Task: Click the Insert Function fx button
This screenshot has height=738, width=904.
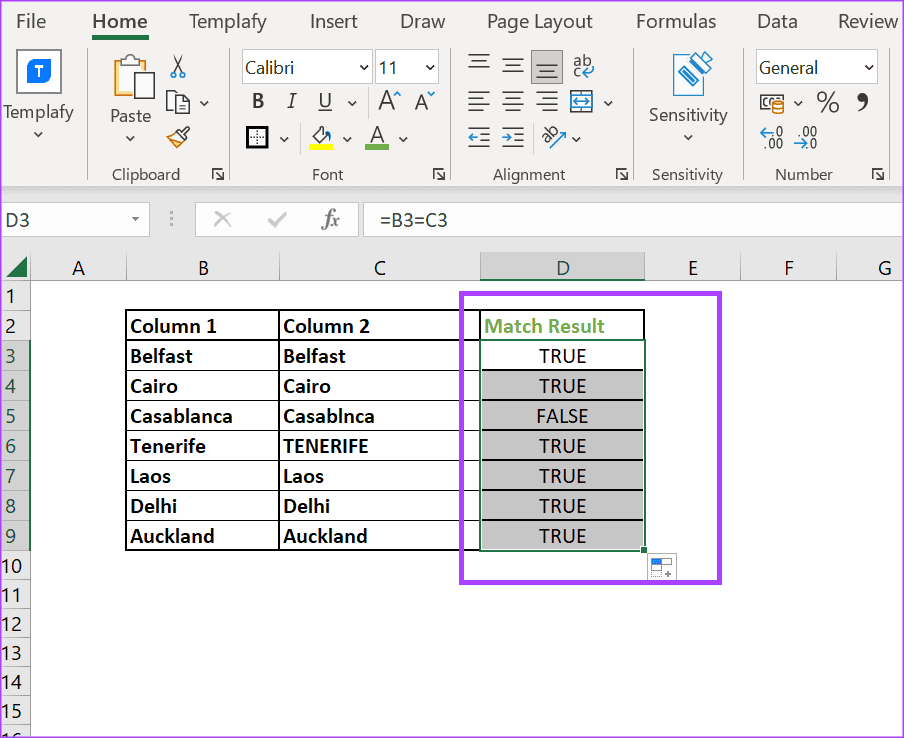Action: [330, 220]
